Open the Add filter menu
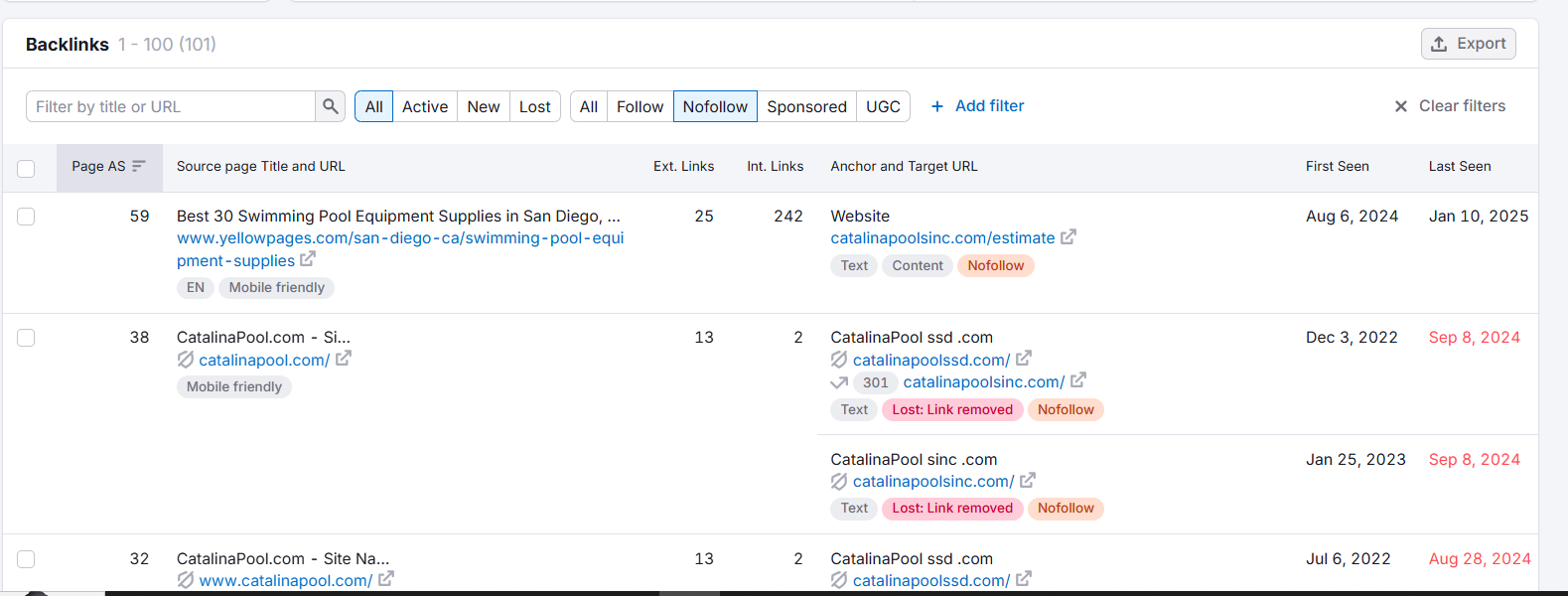This screenshot has height=596, width=1568. coord(977,105)
